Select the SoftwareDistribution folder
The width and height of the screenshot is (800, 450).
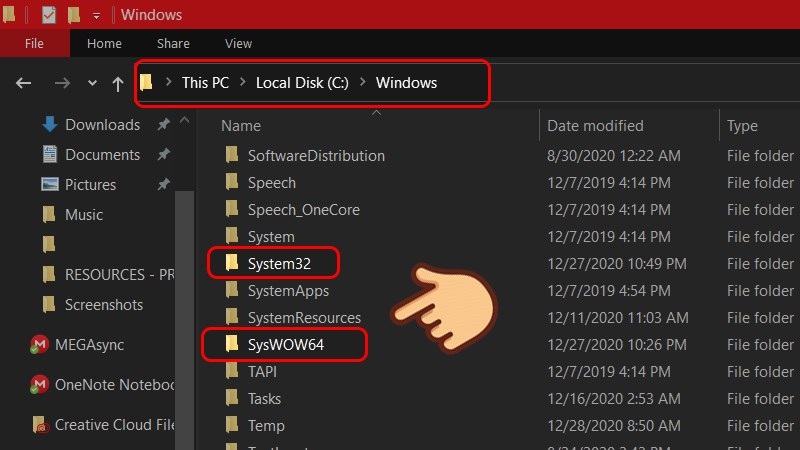(x=316, y=156)
